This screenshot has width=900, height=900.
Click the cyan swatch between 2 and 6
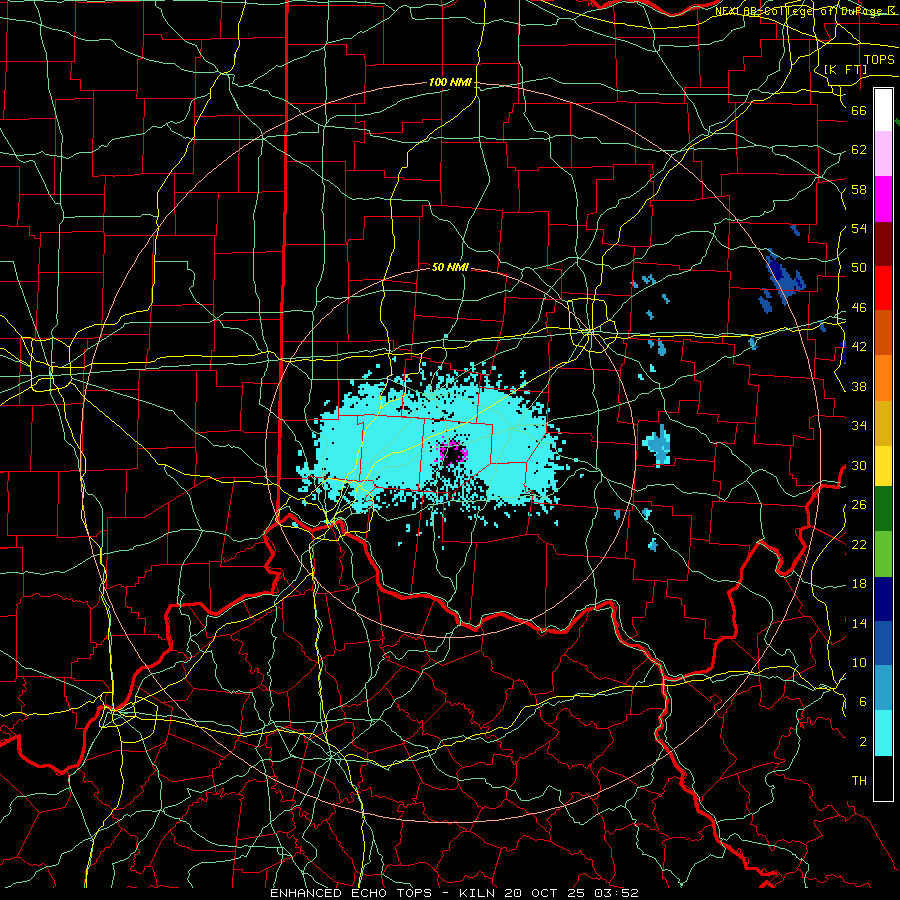883,733
